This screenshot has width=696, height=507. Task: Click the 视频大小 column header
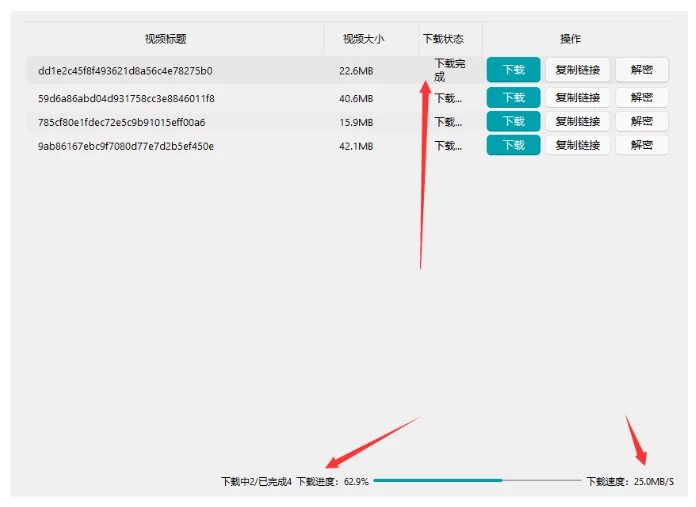coord(363,39)
